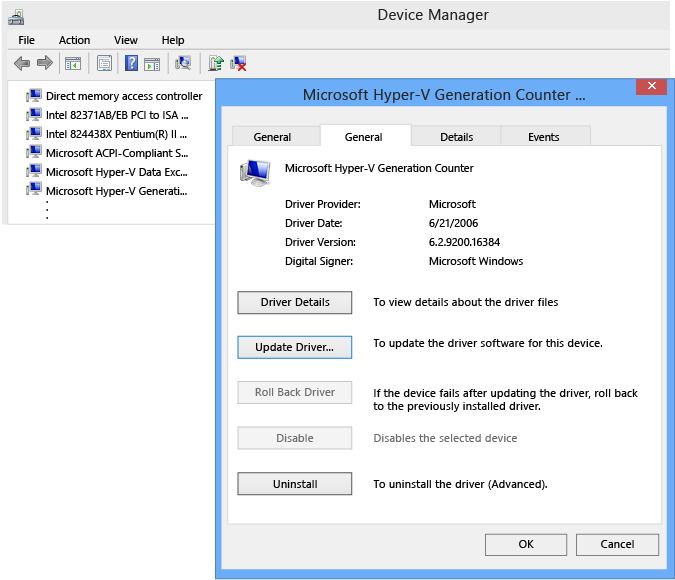Switch to the Events tab
675x580 pixels.
click(544, 136)
